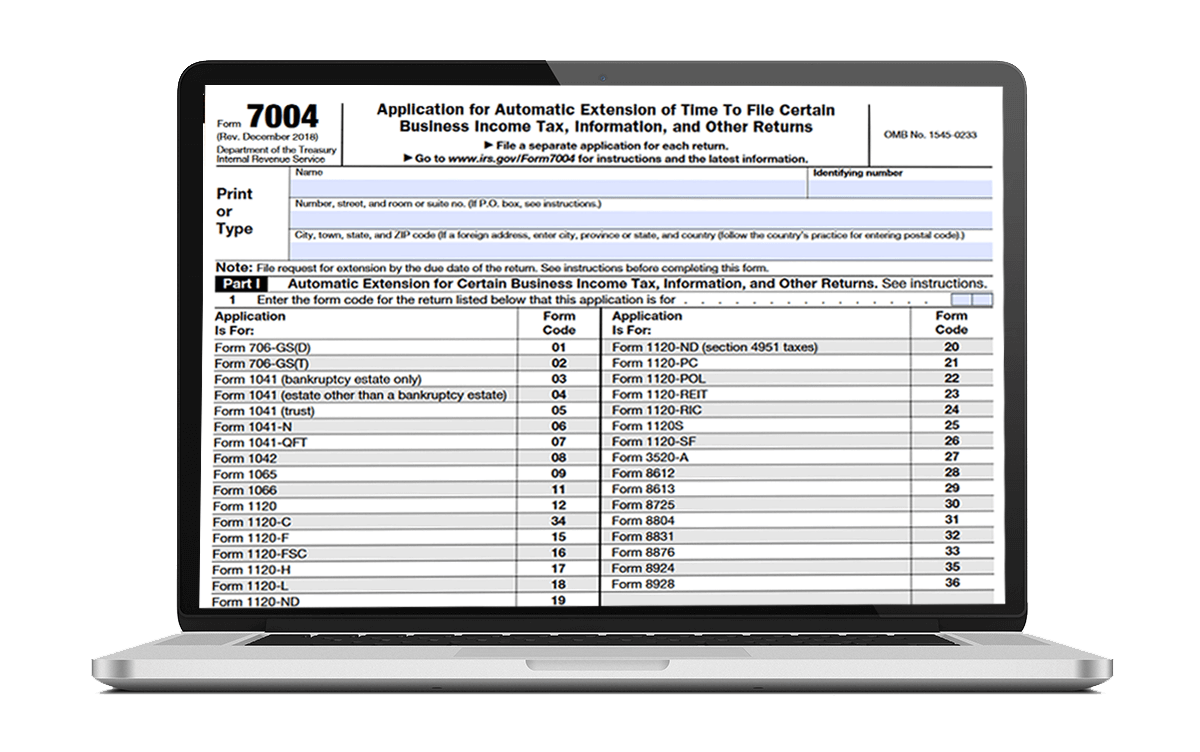Click the form code entry box on line 1
1200x752 pixels.
(971, 300)
